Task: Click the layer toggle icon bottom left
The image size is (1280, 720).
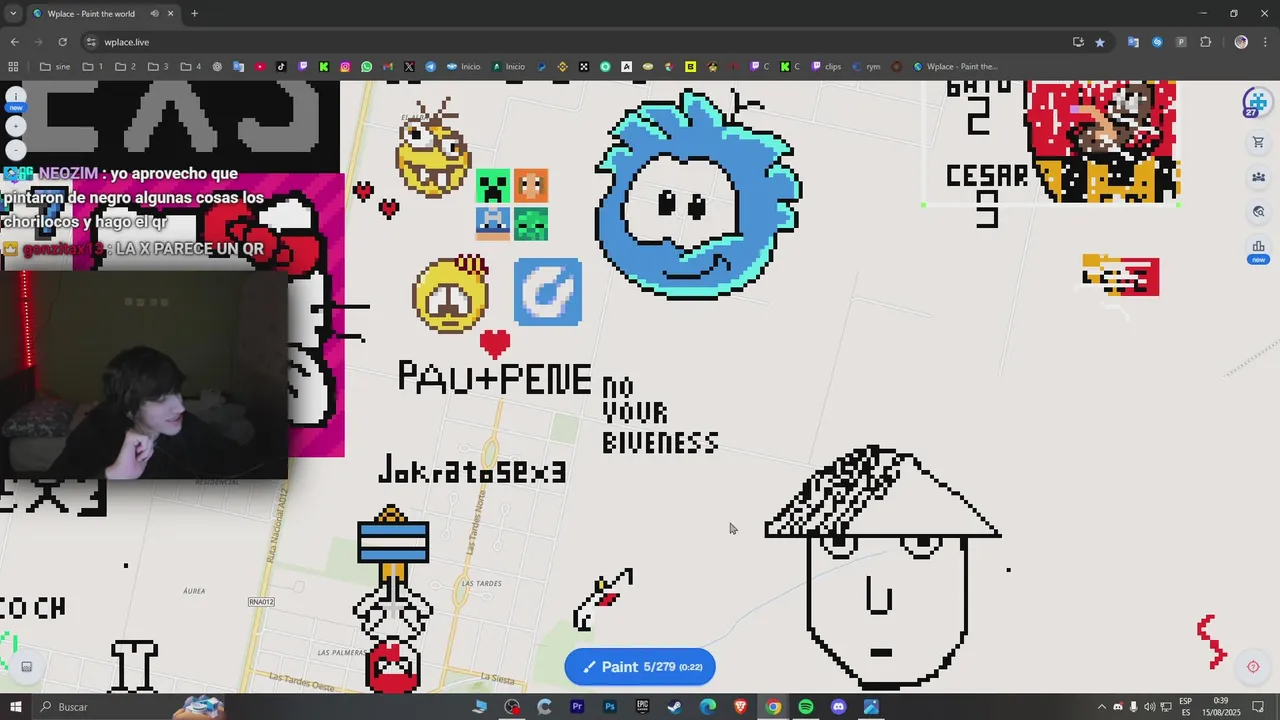Action: 27,667
